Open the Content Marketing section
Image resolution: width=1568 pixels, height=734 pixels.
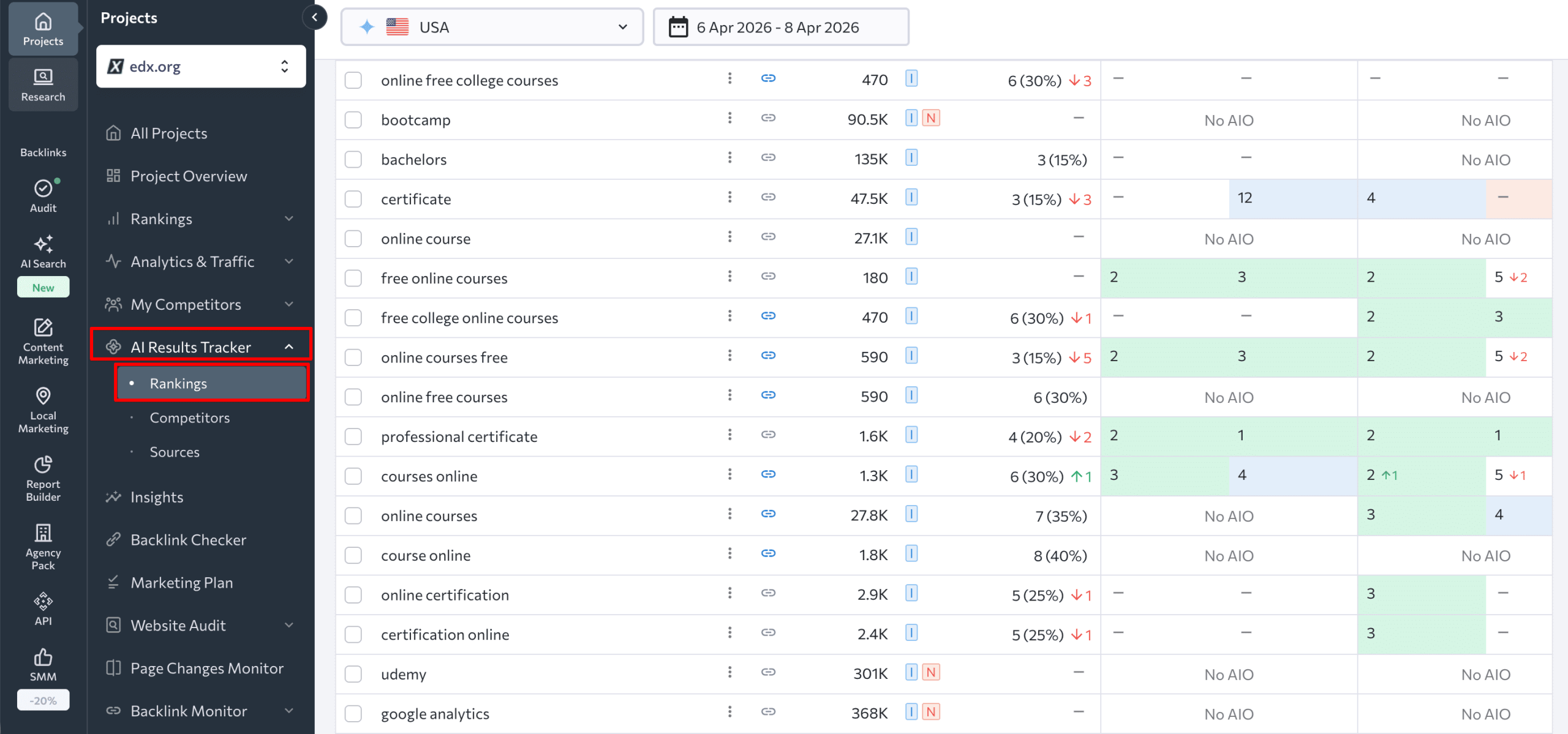(43, 341)
